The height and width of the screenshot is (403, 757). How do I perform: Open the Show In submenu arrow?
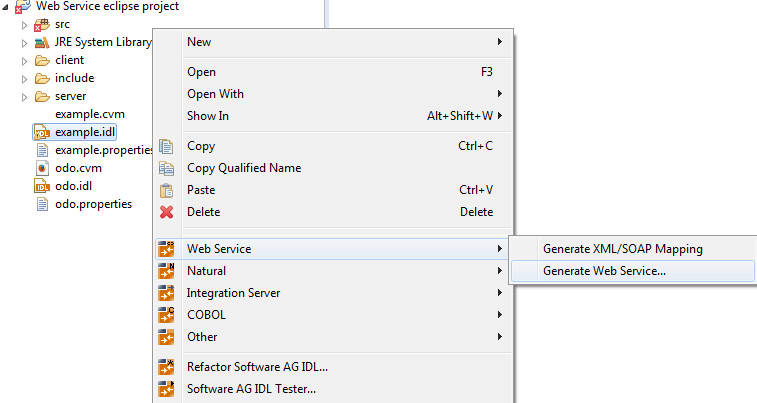500,116
